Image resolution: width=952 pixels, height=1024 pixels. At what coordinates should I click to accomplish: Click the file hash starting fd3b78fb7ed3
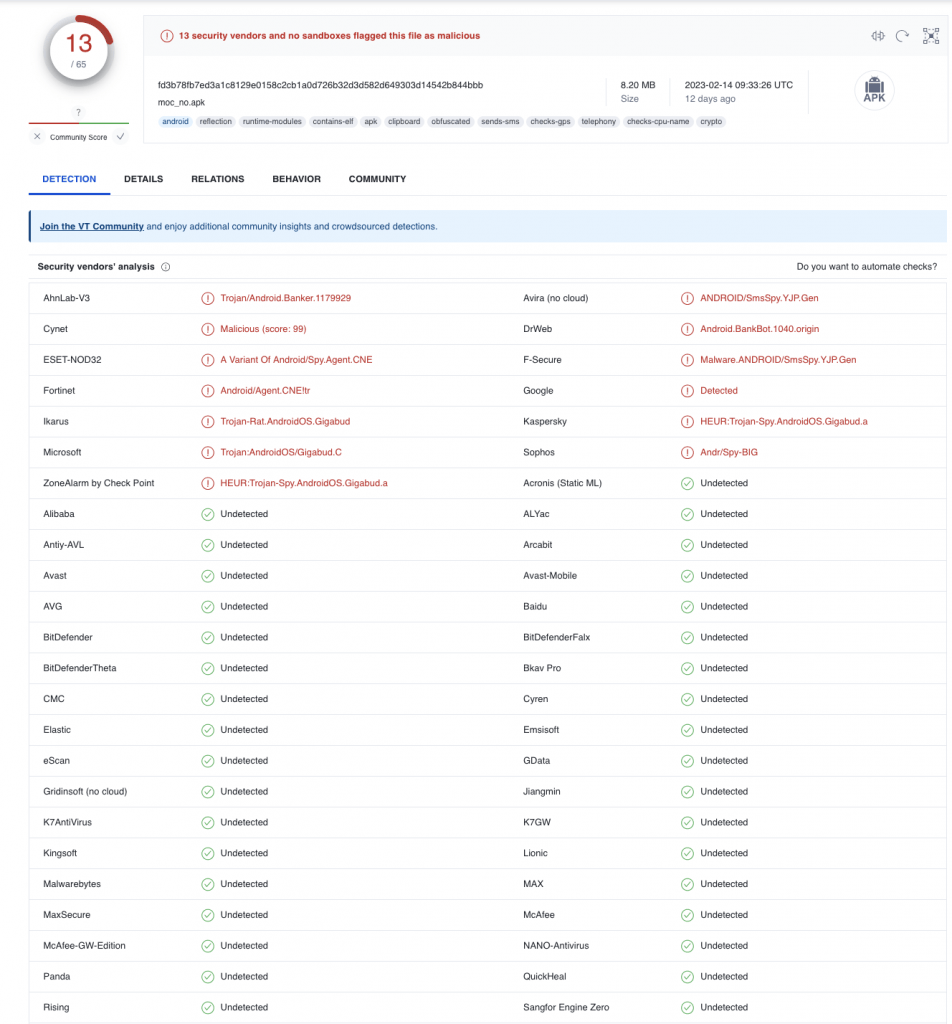(321, 85)
